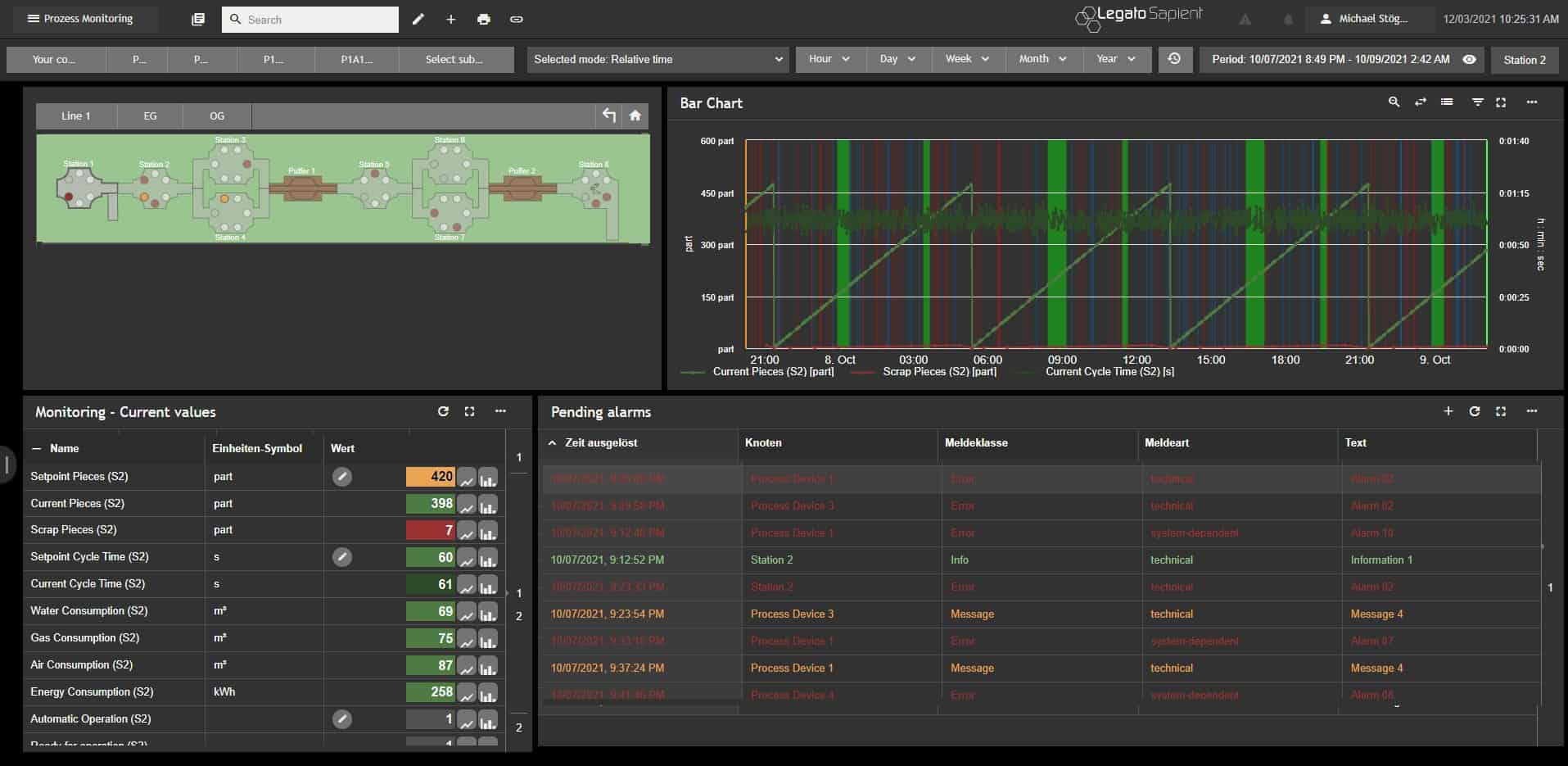Click the back arrow in layout panel
Viewport: 1568px width, 766px height.
click(609, 116)
